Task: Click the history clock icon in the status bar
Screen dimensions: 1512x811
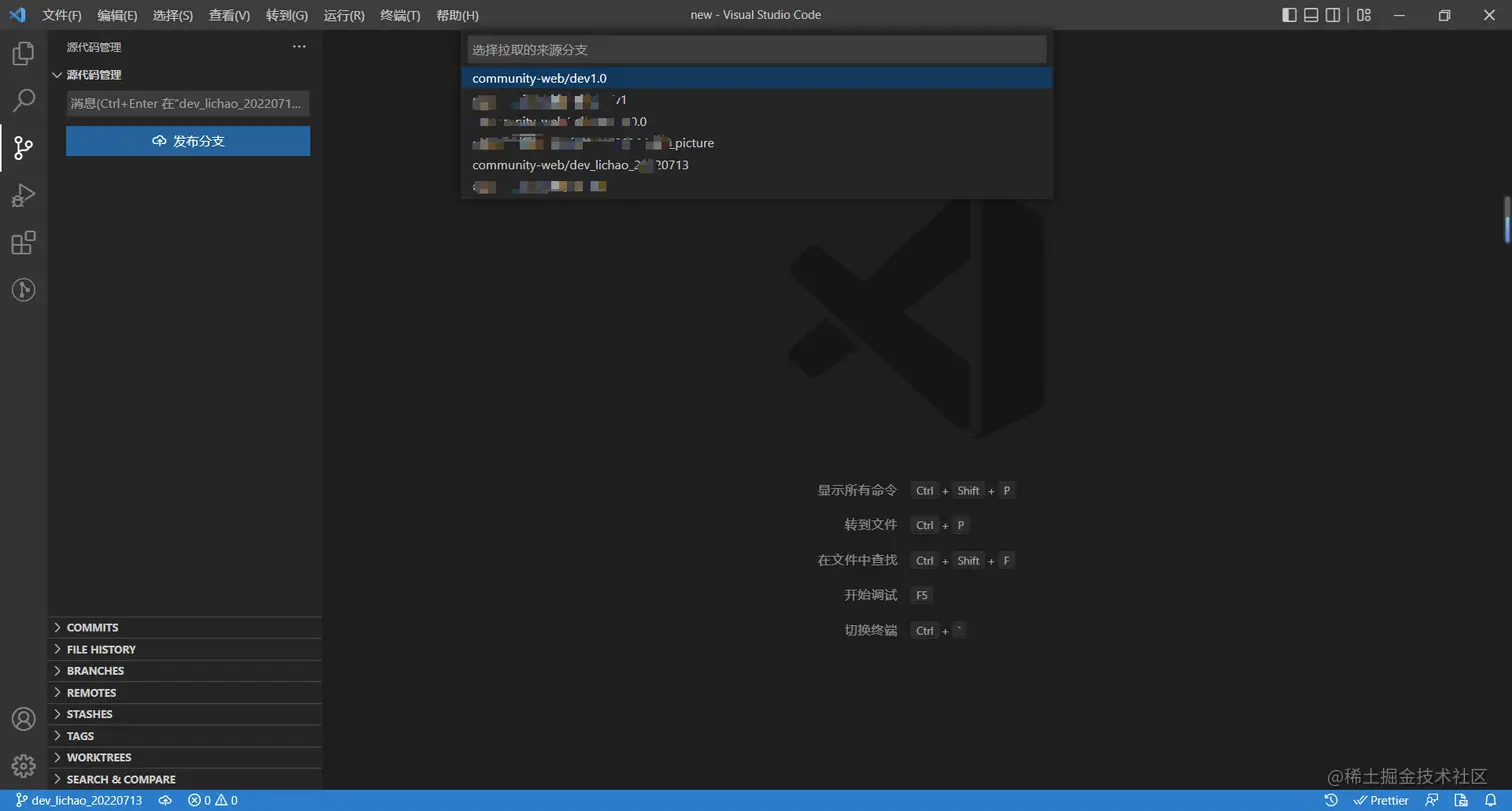Action: coord(1331,801)
